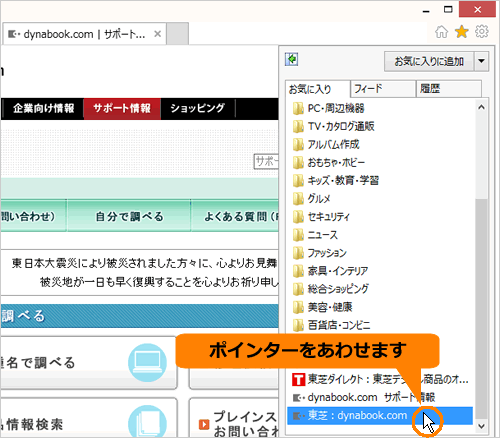
Task: Pin the Favorites Center with green arrow icon
Action: coord(292,59)
